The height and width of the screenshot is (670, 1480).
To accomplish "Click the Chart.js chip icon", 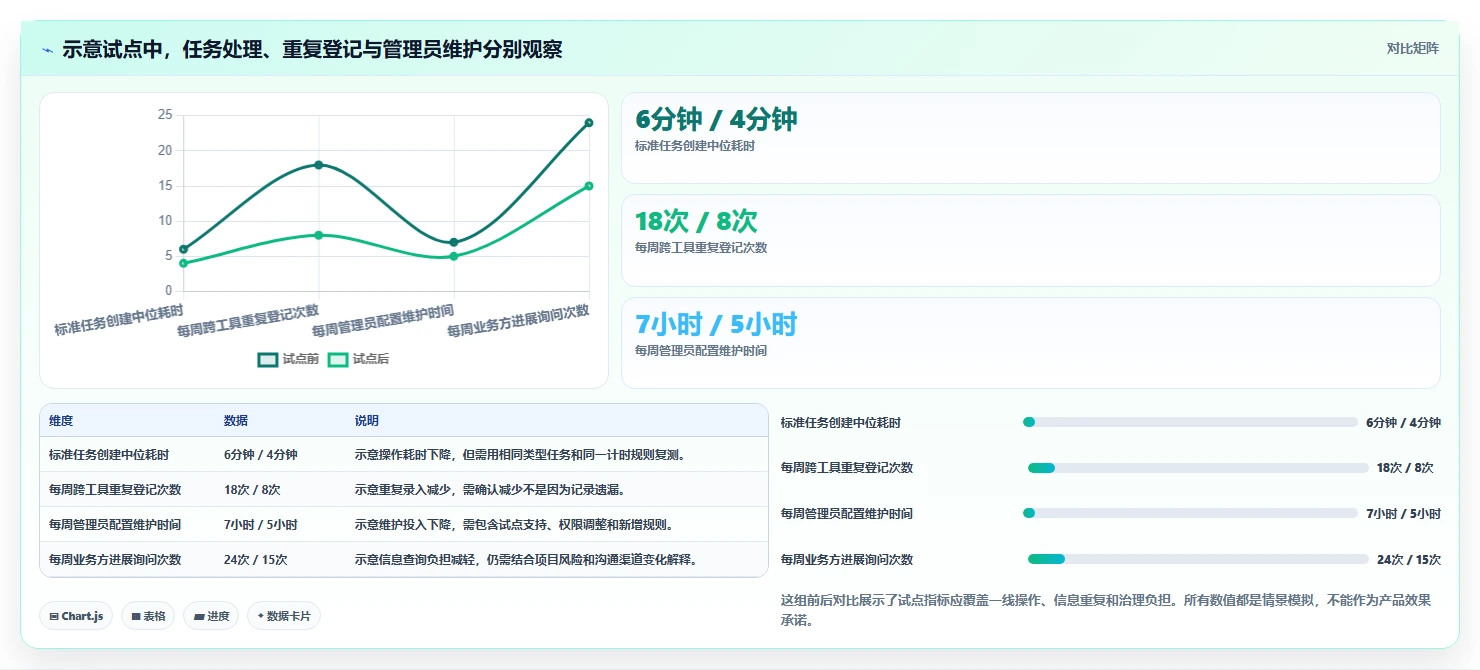I will click(54, 617).
